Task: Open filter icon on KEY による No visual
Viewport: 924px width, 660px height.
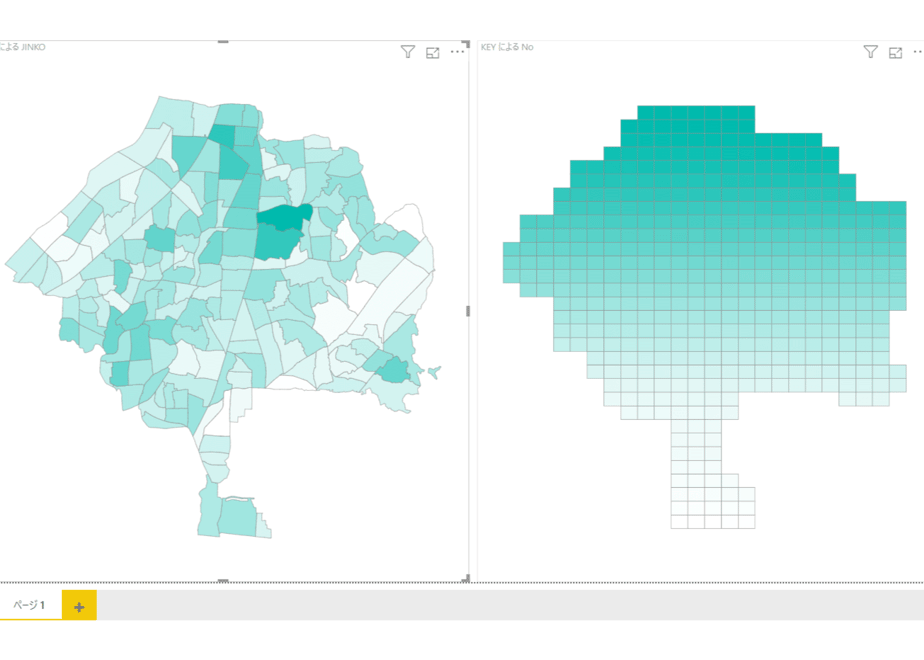Action: click(x=870, y=52)
